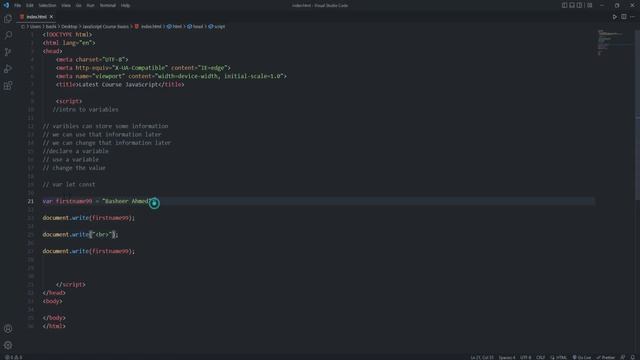Open the Source Control view
This screenshot has height=360, width=640.
(x=8, y=52)
